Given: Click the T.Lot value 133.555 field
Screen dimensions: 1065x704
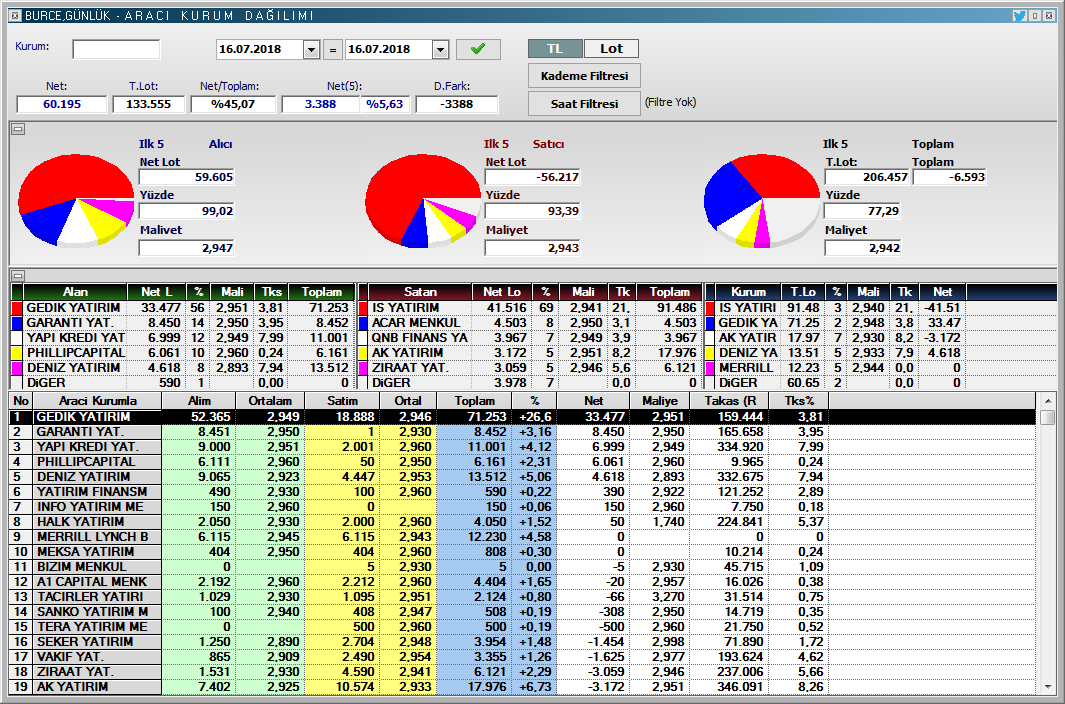Looking at the screenshot, I should 148,104.
